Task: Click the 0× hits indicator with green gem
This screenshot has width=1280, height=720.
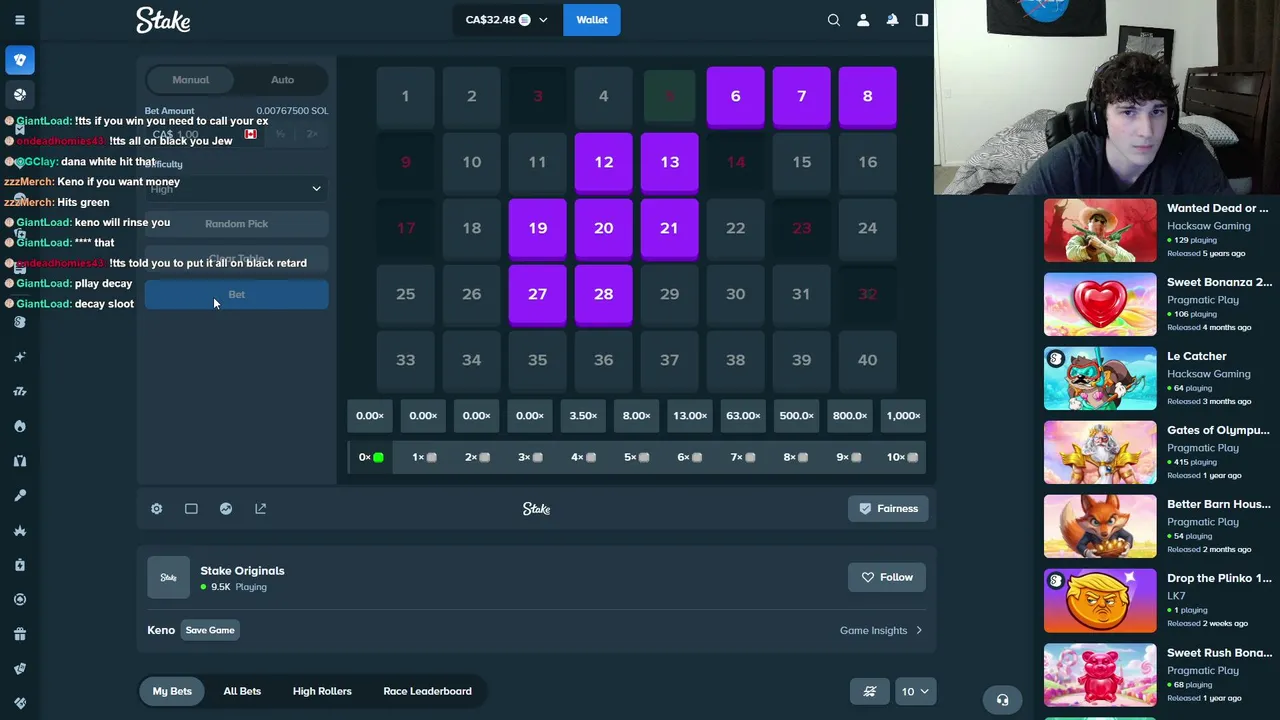Action: (x=370, y=457)
